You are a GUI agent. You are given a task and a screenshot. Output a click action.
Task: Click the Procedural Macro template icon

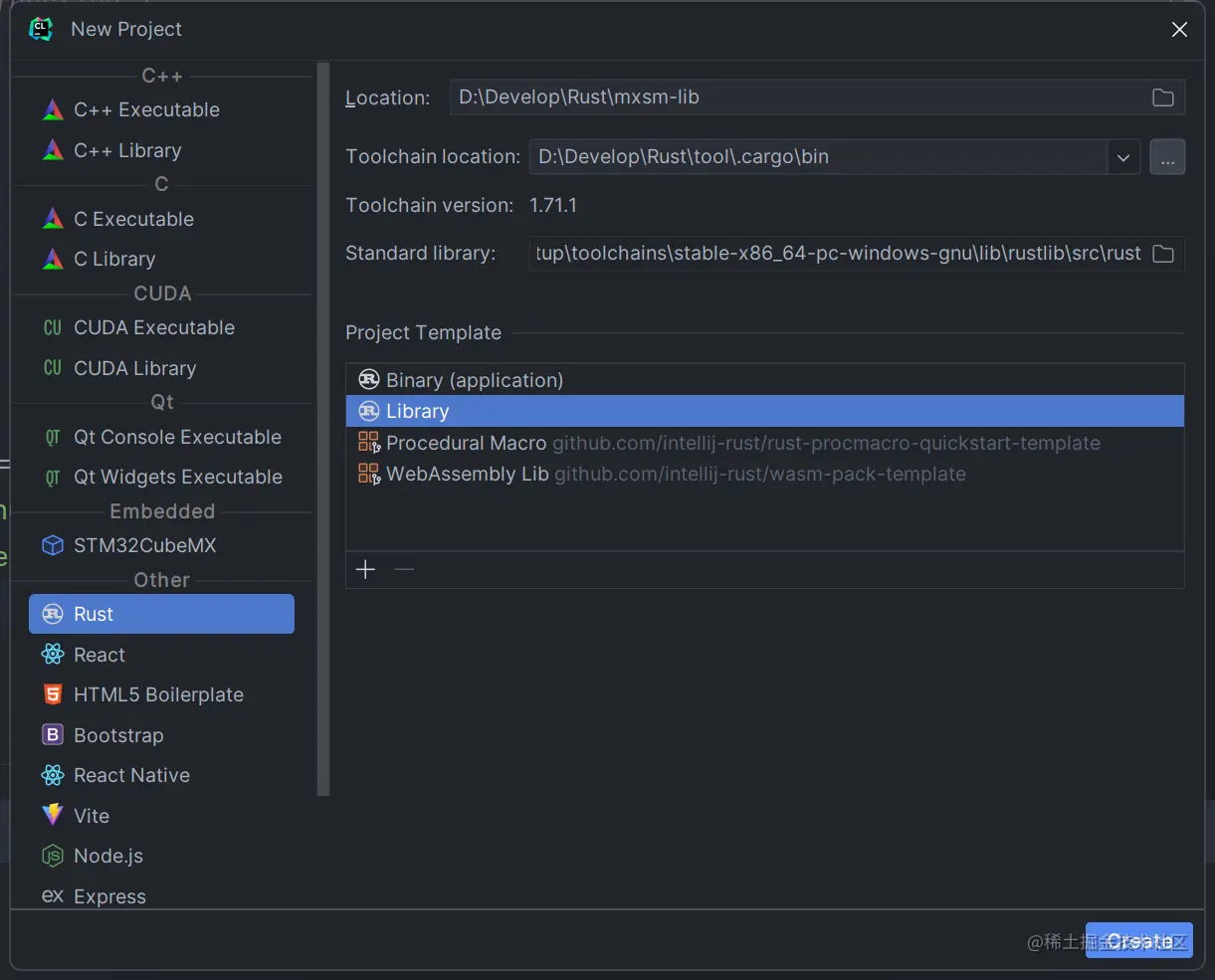(x=369, y=443)
